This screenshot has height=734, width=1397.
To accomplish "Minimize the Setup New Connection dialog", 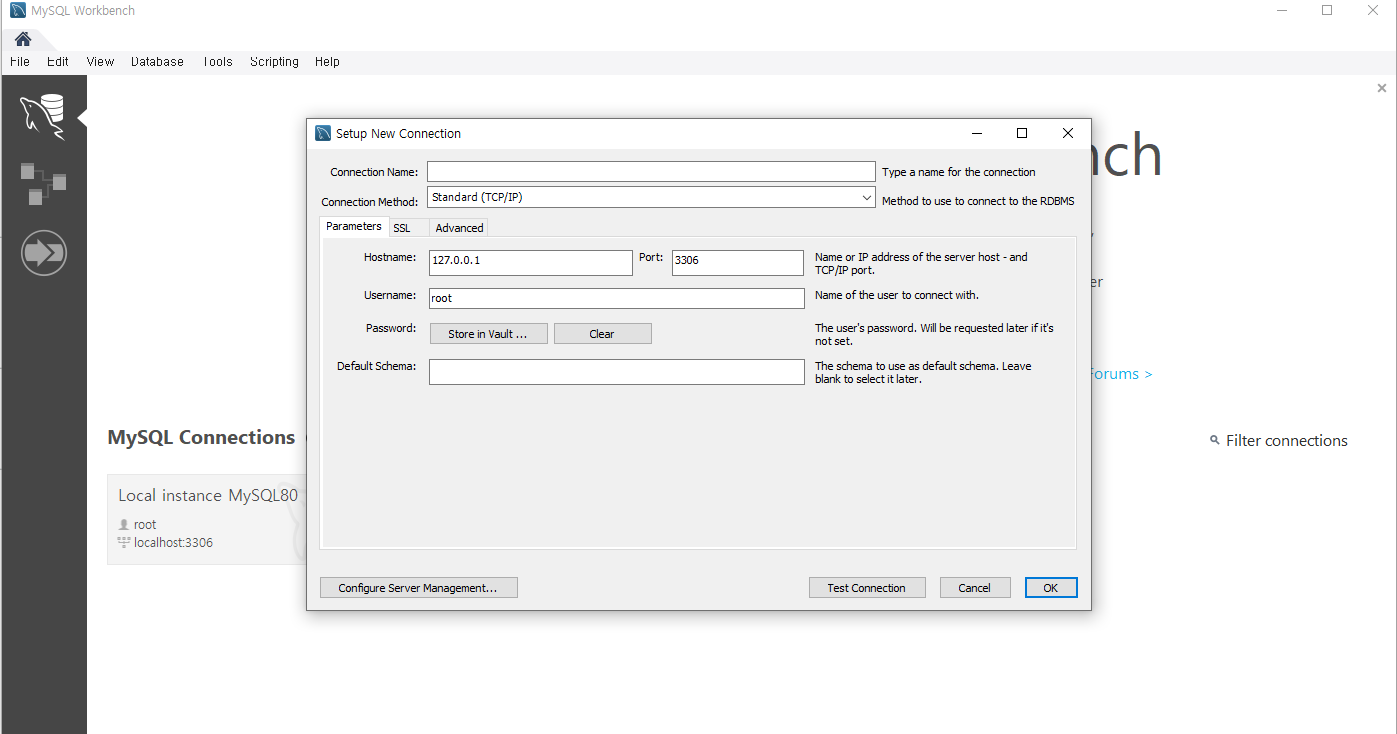I will [x=976, y=133].
